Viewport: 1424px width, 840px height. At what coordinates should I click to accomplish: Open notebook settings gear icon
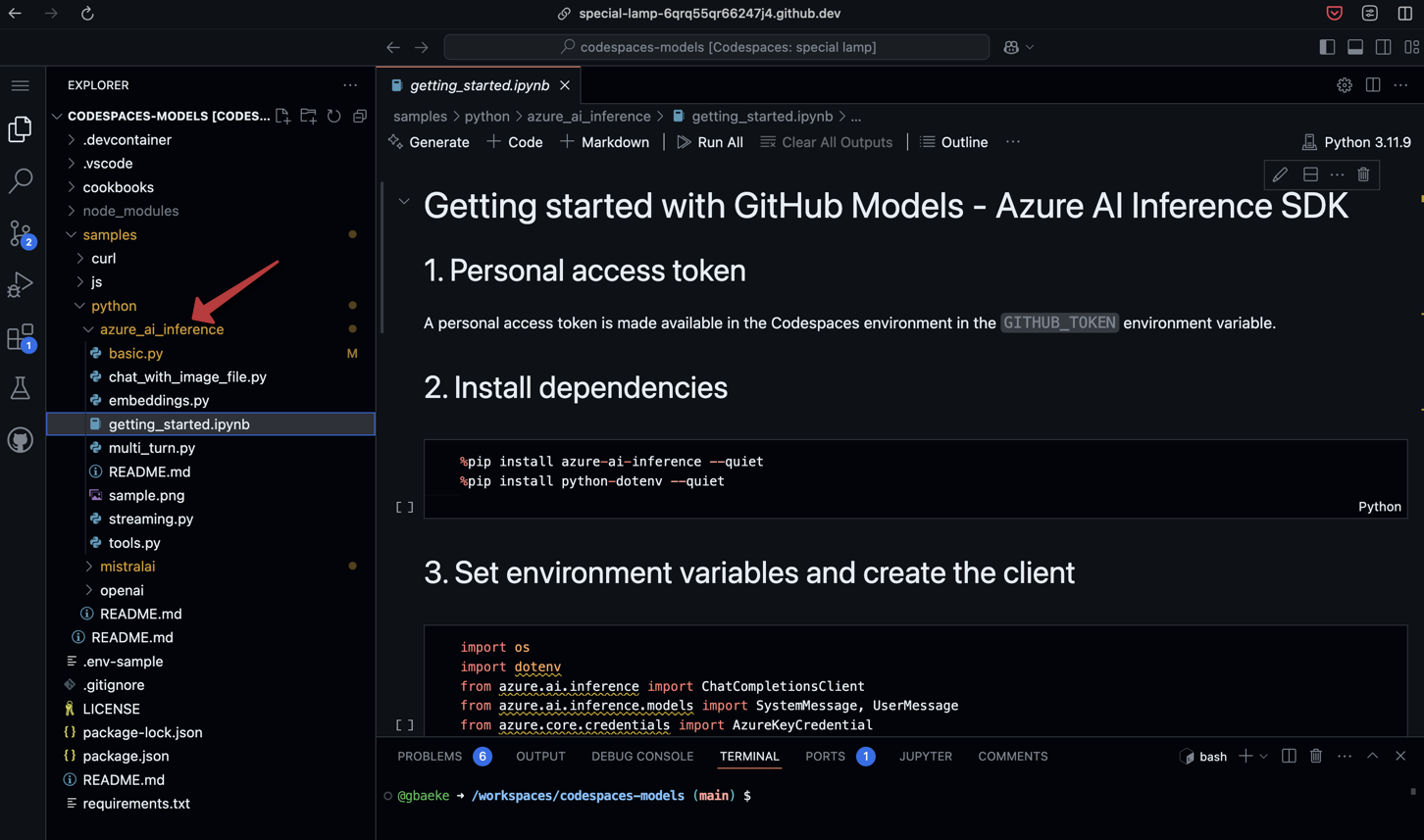click(1345, 84)
